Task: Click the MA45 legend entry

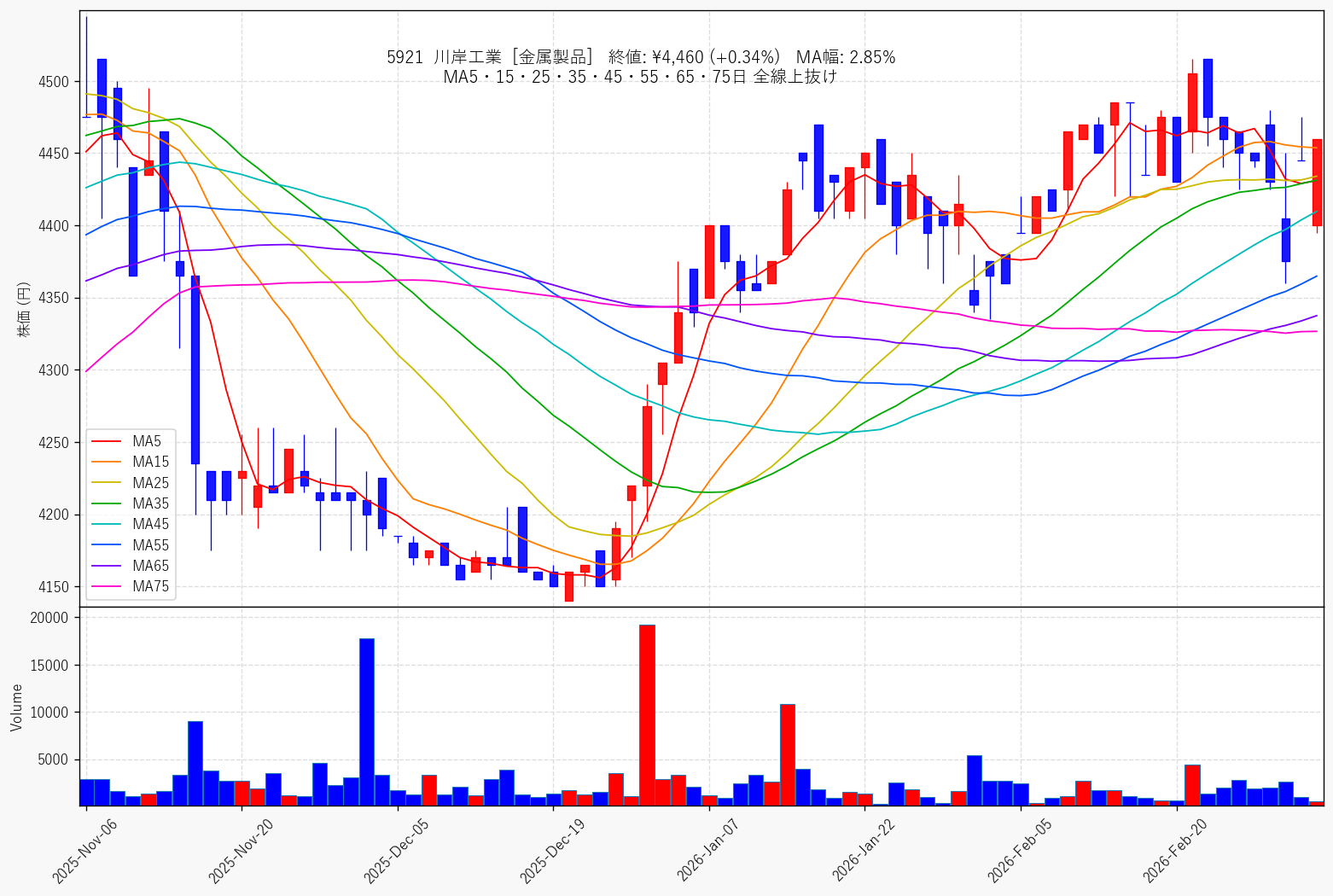Action: tap(131, 524)
